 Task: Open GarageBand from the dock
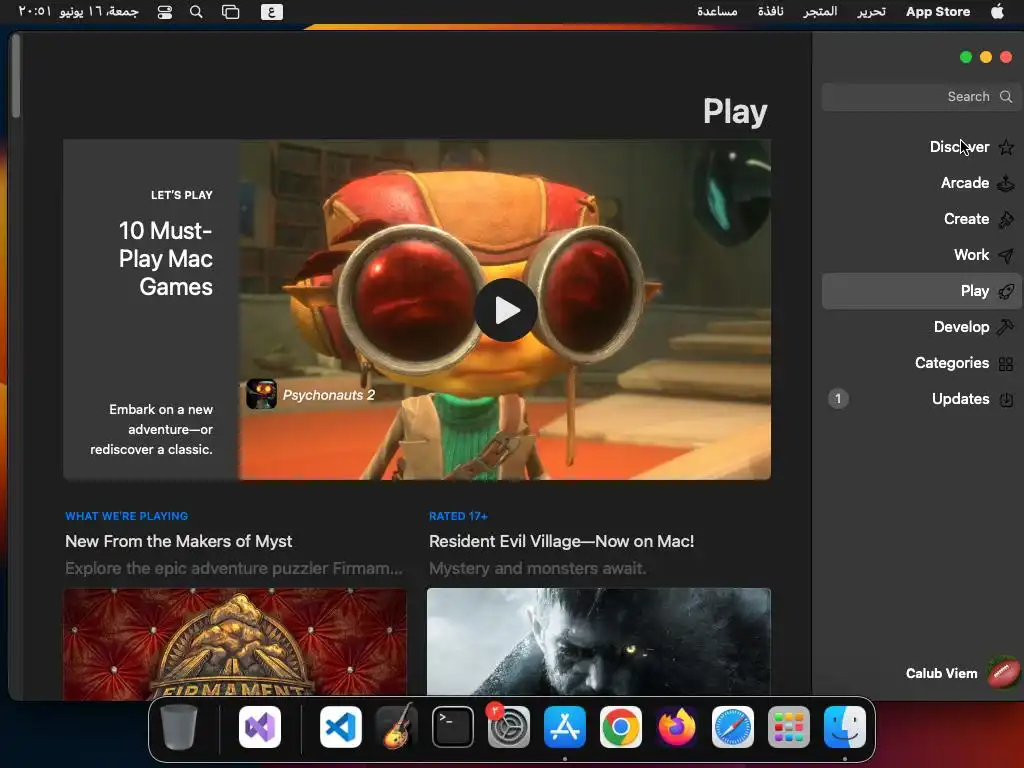tap(397, 727)
